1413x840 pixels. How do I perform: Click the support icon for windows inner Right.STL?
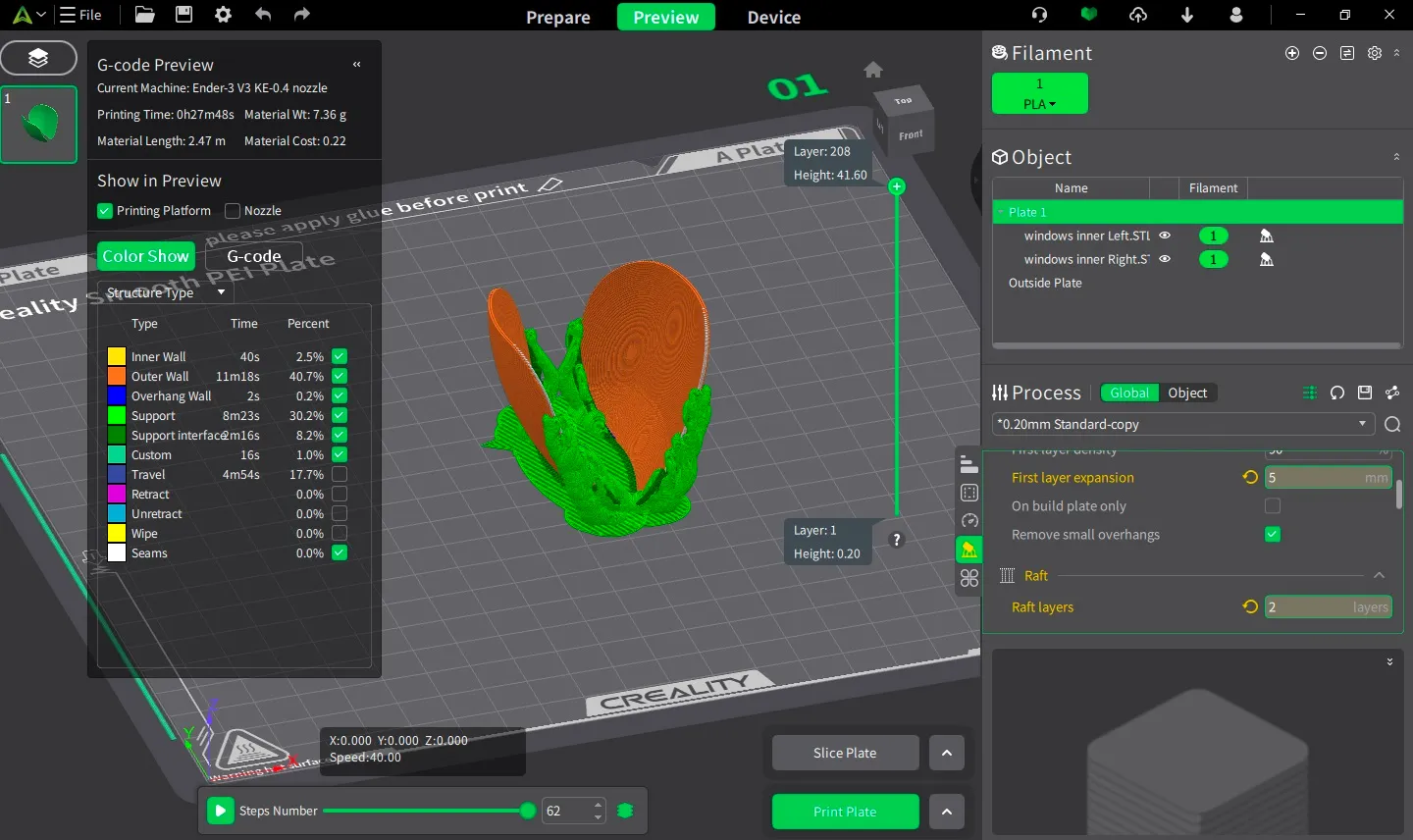click(x=1267, y=259)
